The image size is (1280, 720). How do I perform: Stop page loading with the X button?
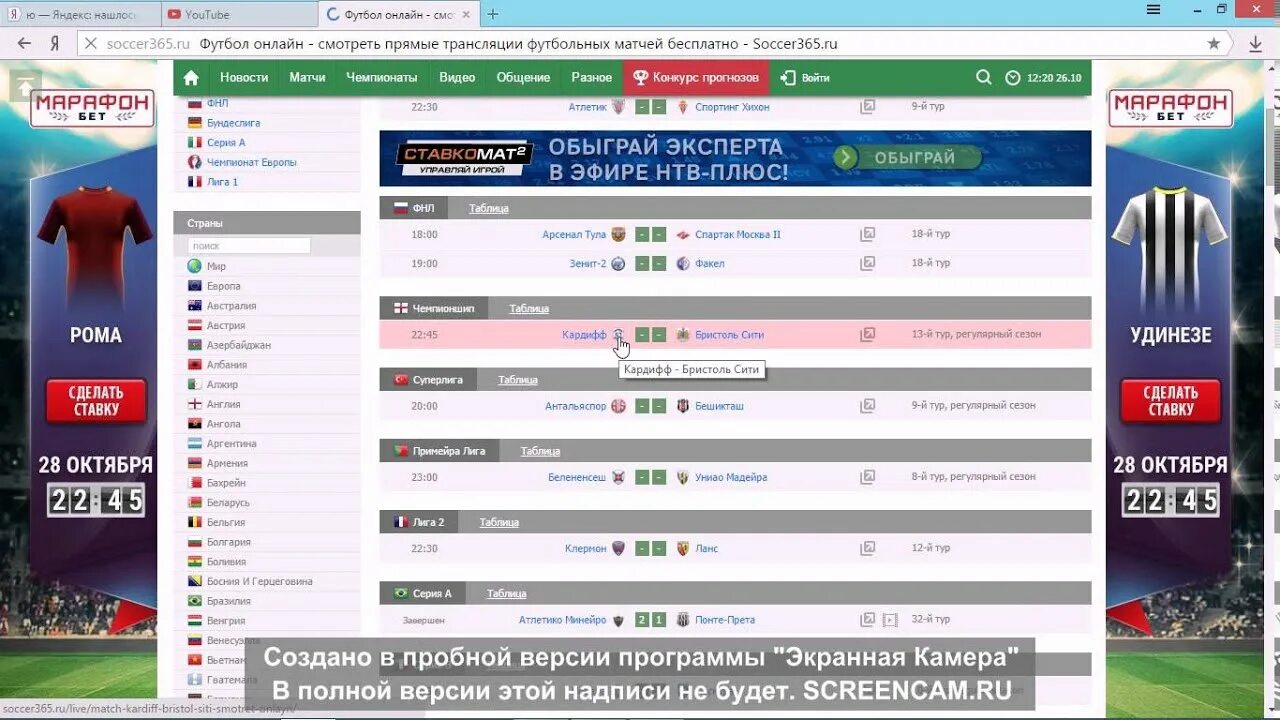(89, 44)
